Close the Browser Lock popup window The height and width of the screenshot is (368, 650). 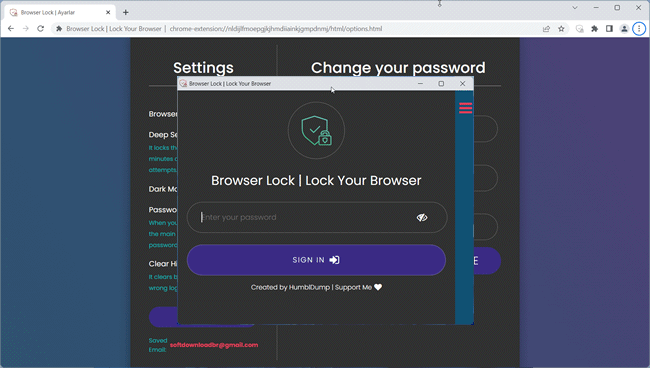(x=463, y=83)
